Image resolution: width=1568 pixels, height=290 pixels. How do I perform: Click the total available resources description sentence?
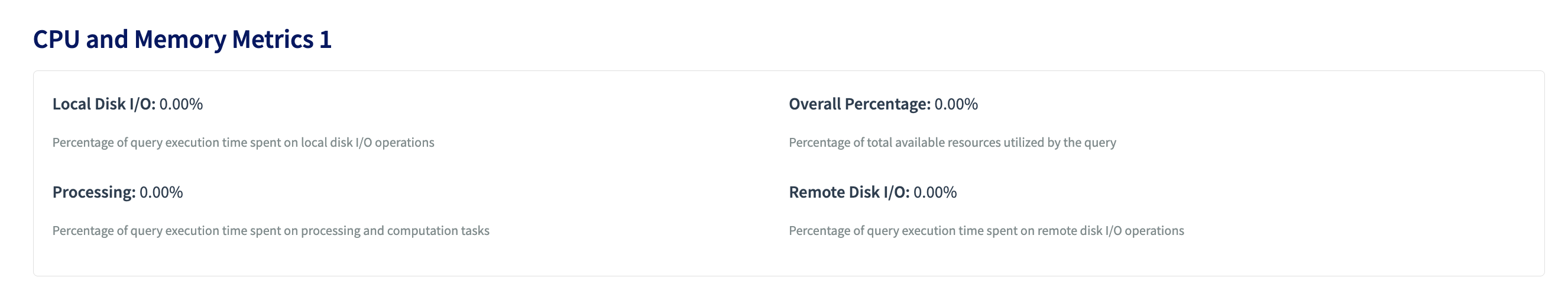click(952, 143)
